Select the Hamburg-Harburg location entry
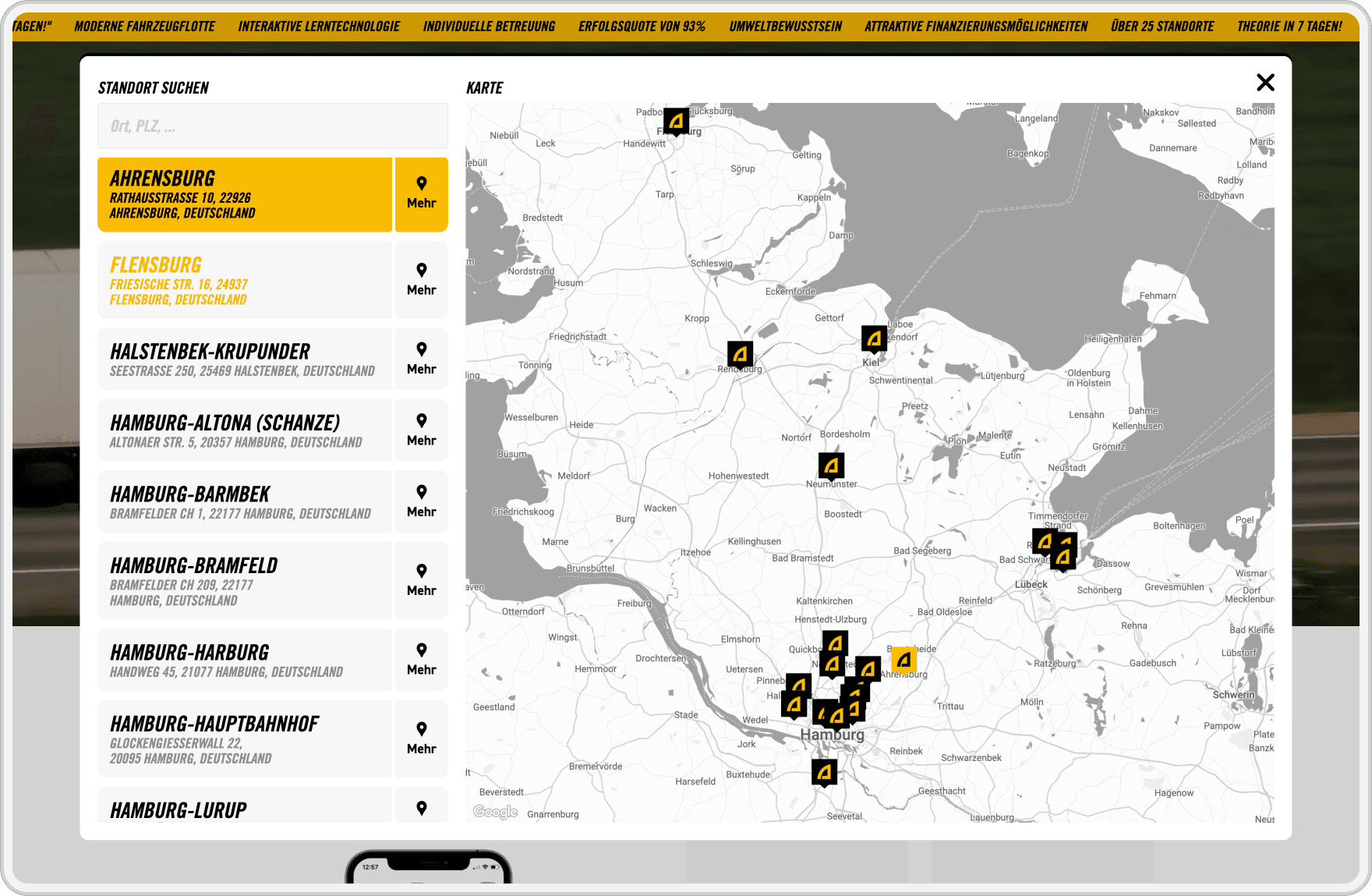 [x=245, y=660]
